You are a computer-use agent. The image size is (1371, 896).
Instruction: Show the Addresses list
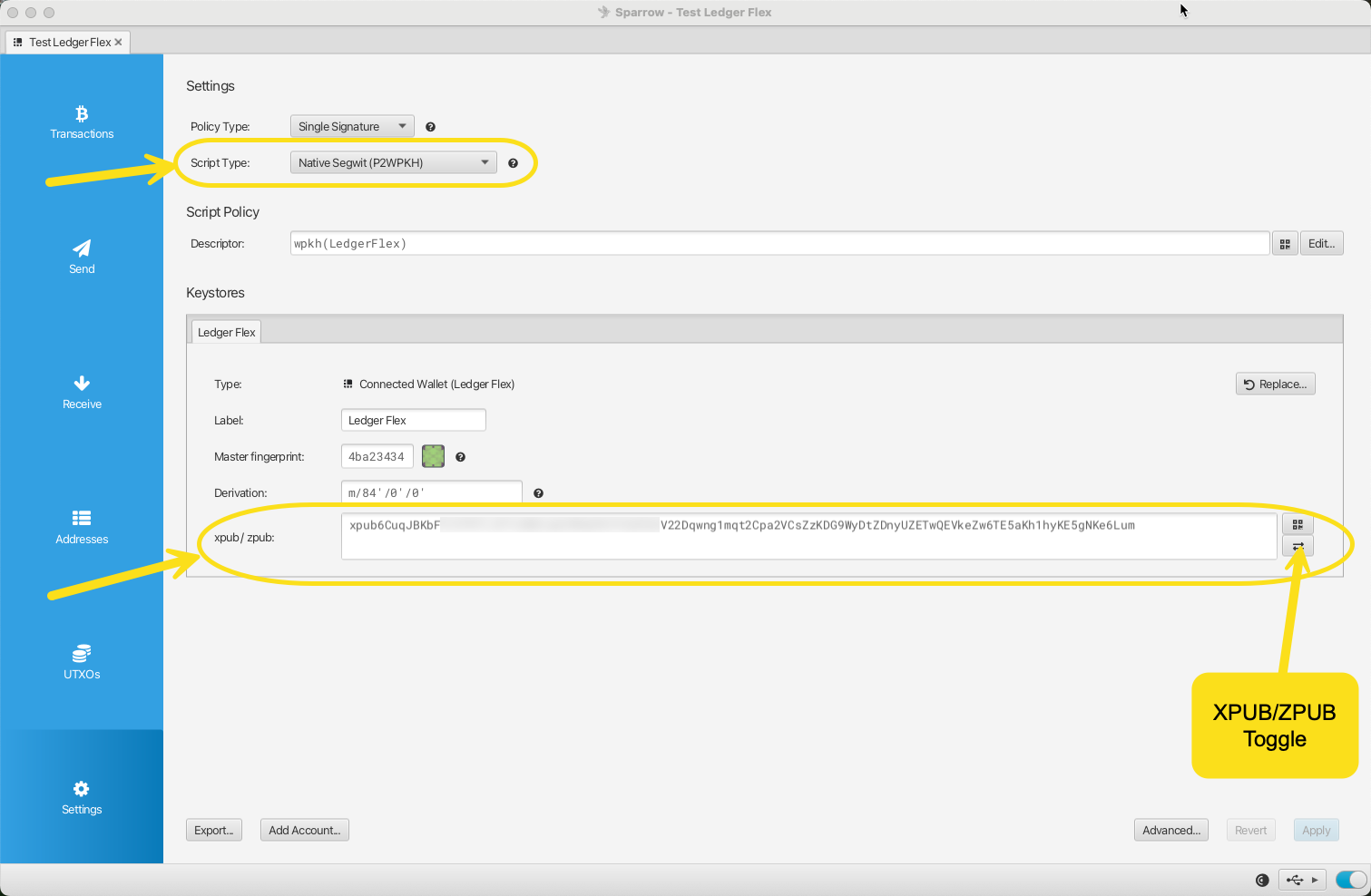click(82, 527)
